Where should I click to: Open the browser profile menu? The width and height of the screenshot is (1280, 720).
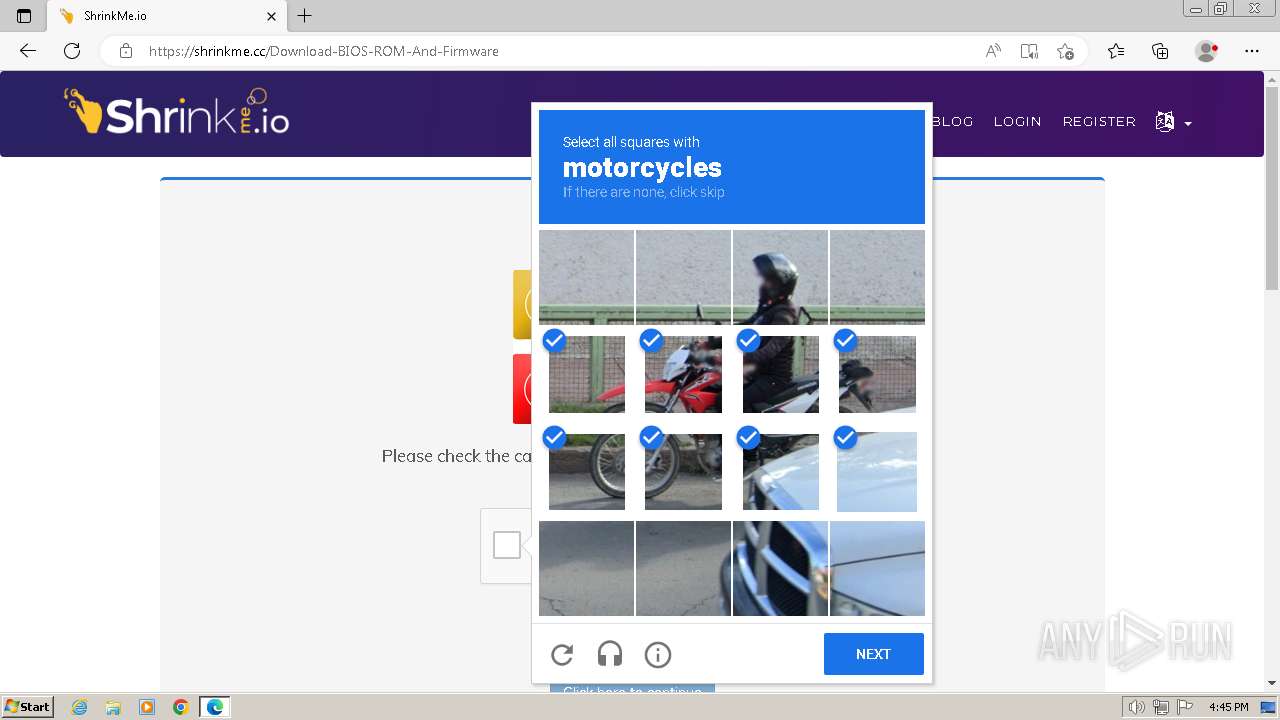coord(1207,51)
